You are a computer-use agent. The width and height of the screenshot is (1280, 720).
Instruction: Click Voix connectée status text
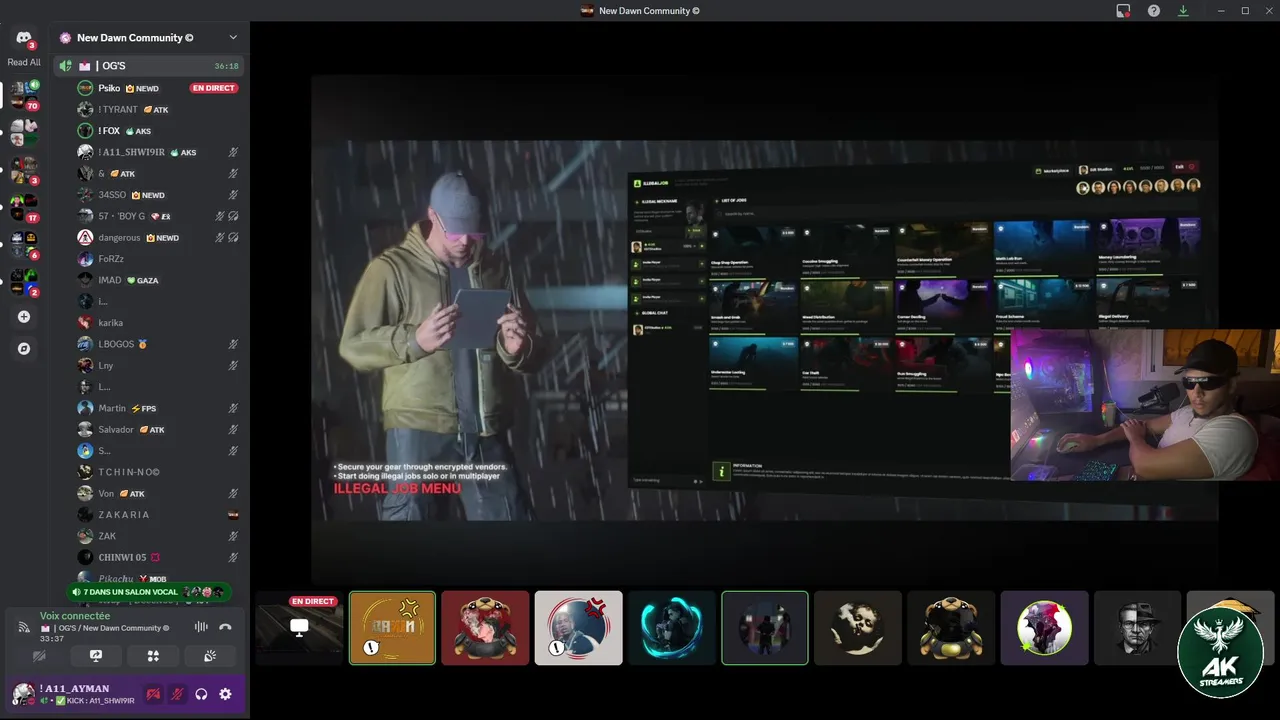click(x=75, y=616)
